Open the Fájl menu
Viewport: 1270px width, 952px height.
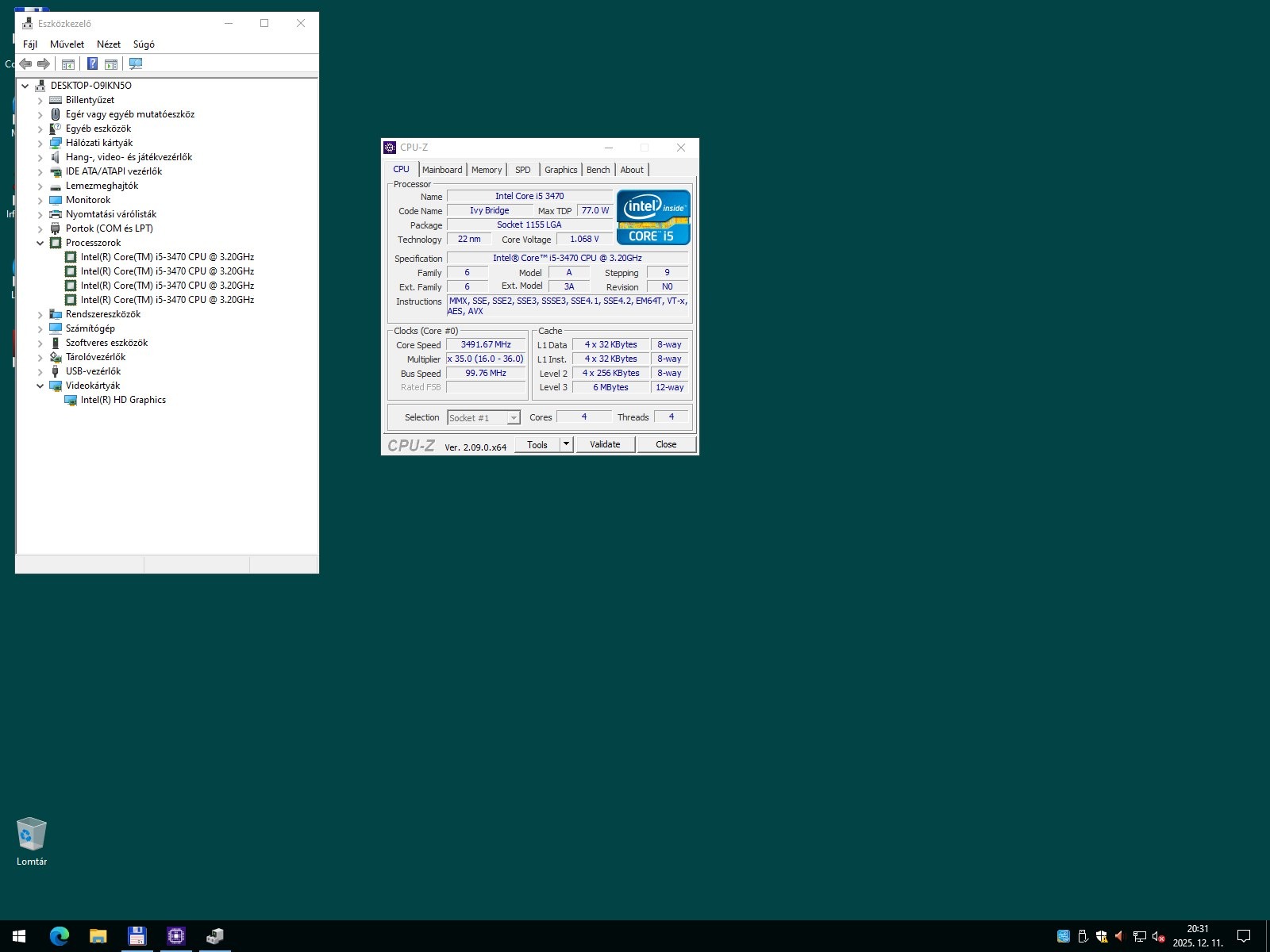(x=30, y=44)
